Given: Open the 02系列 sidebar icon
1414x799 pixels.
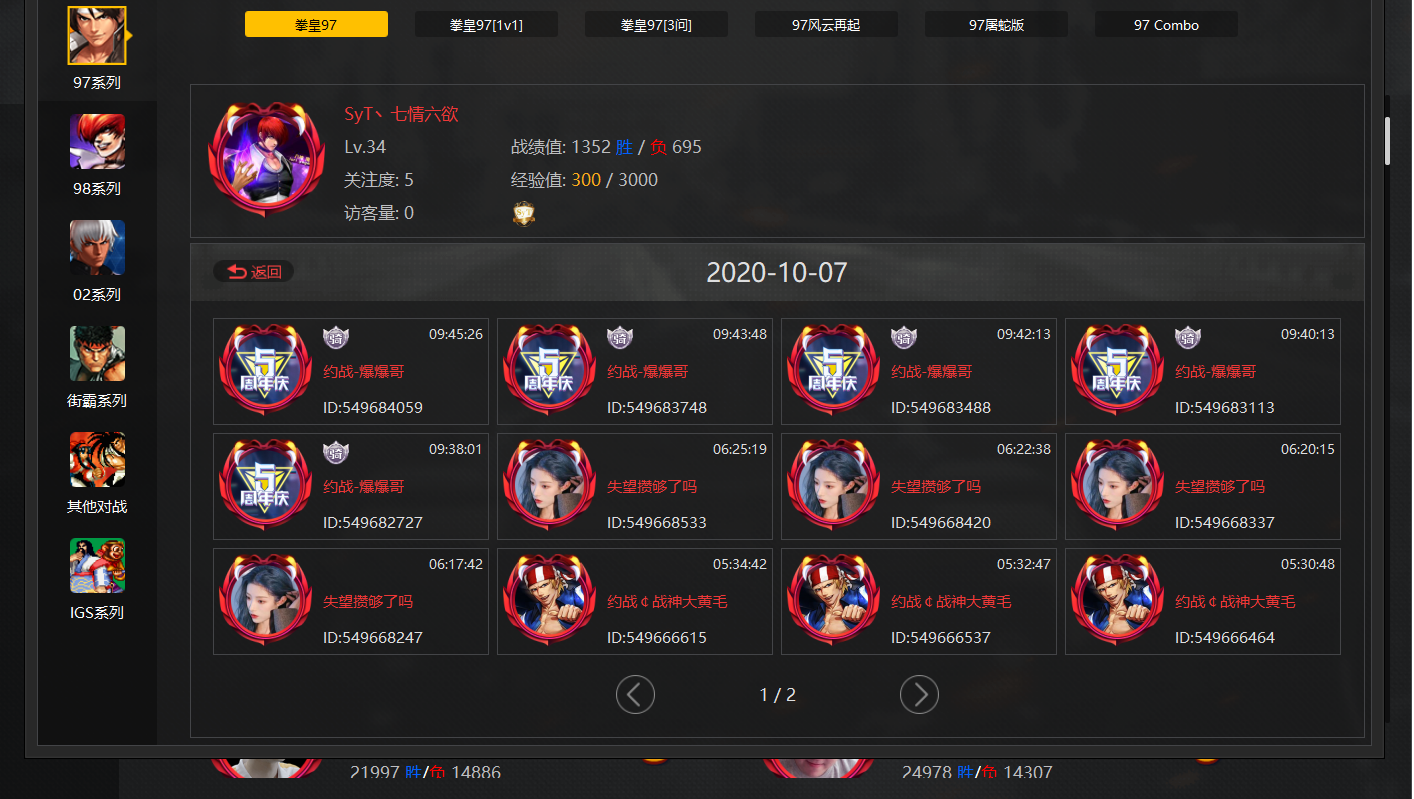Looking at the screenshot, I should pyautogui.click(x=97, y=247).
